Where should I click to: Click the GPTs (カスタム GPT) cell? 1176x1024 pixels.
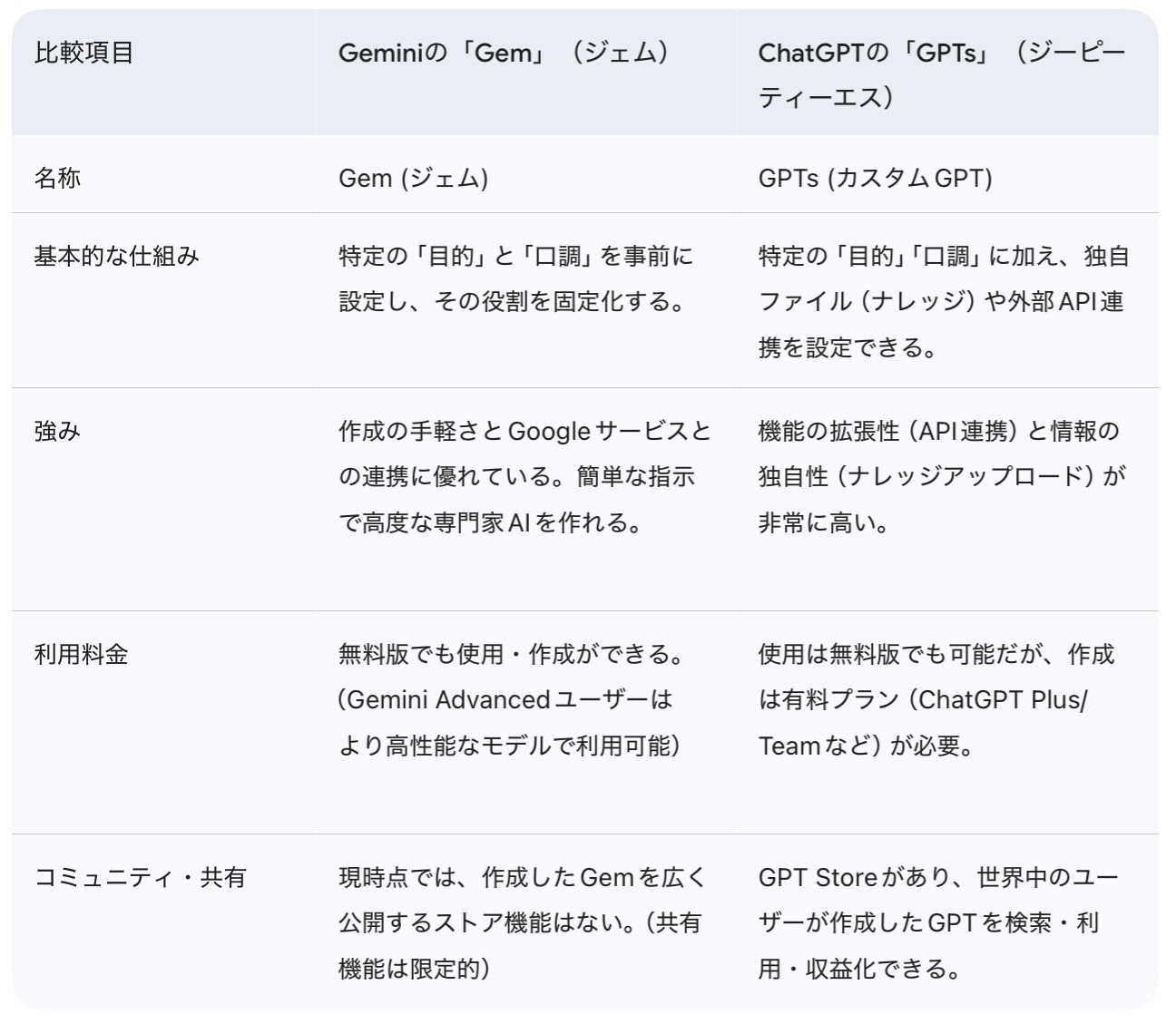pyautogui.click(x=875, y=177)
